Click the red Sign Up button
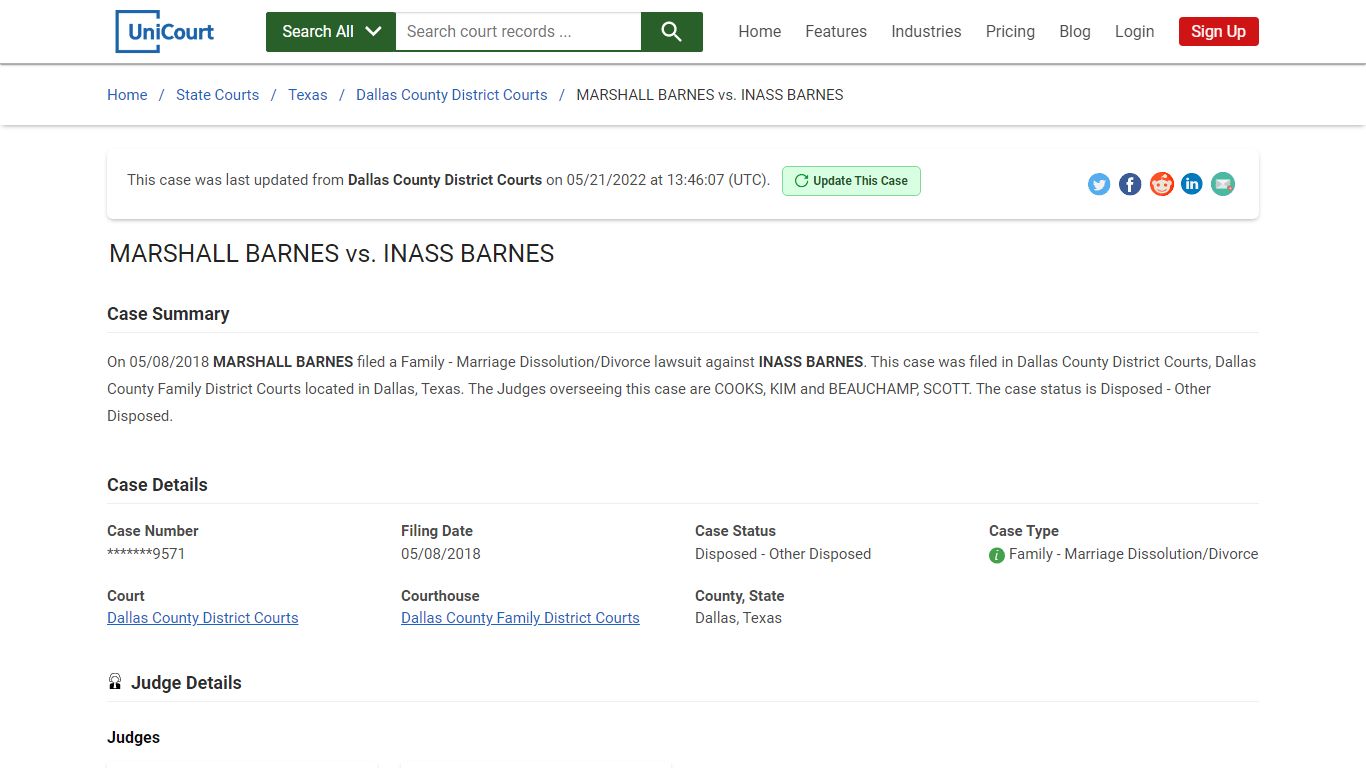1366x768 pixels. point(1218,31)
